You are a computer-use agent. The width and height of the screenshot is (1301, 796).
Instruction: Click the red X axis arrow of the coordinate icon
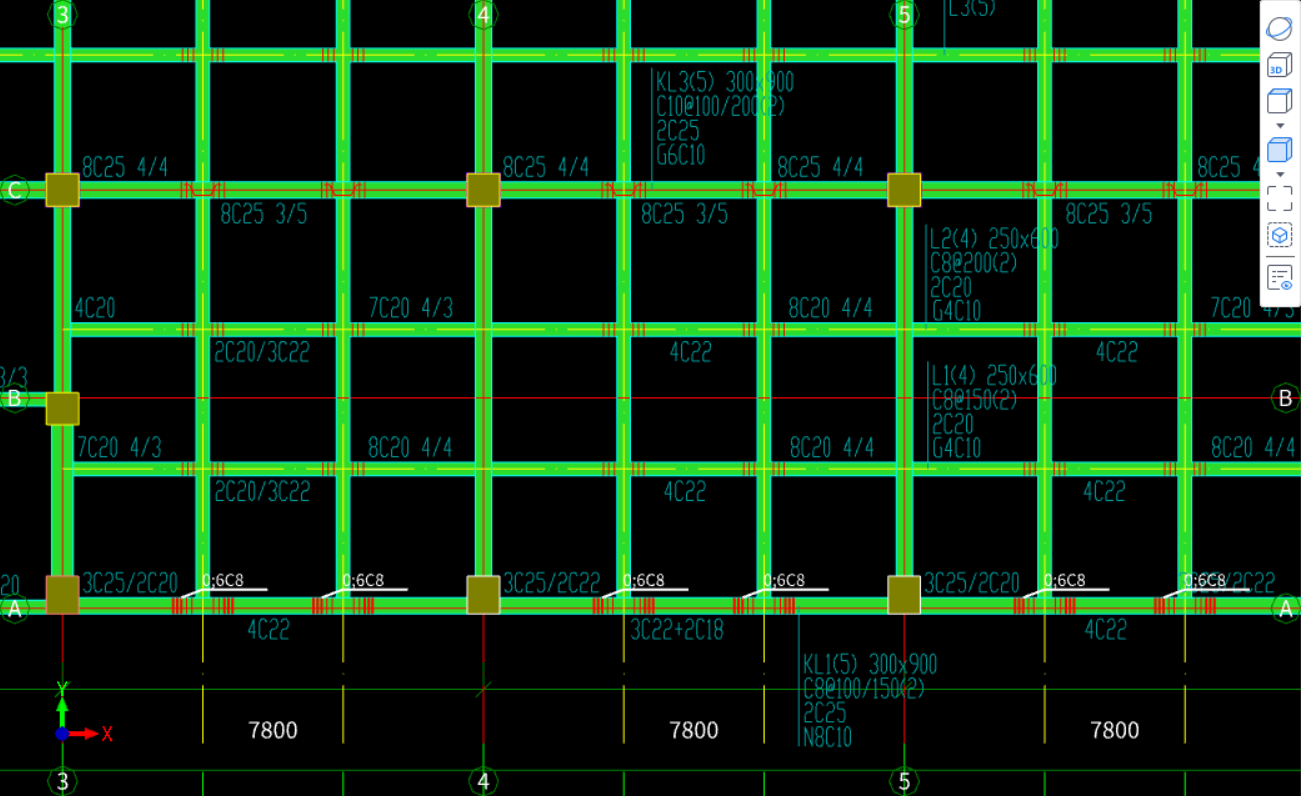coord(84,733)
